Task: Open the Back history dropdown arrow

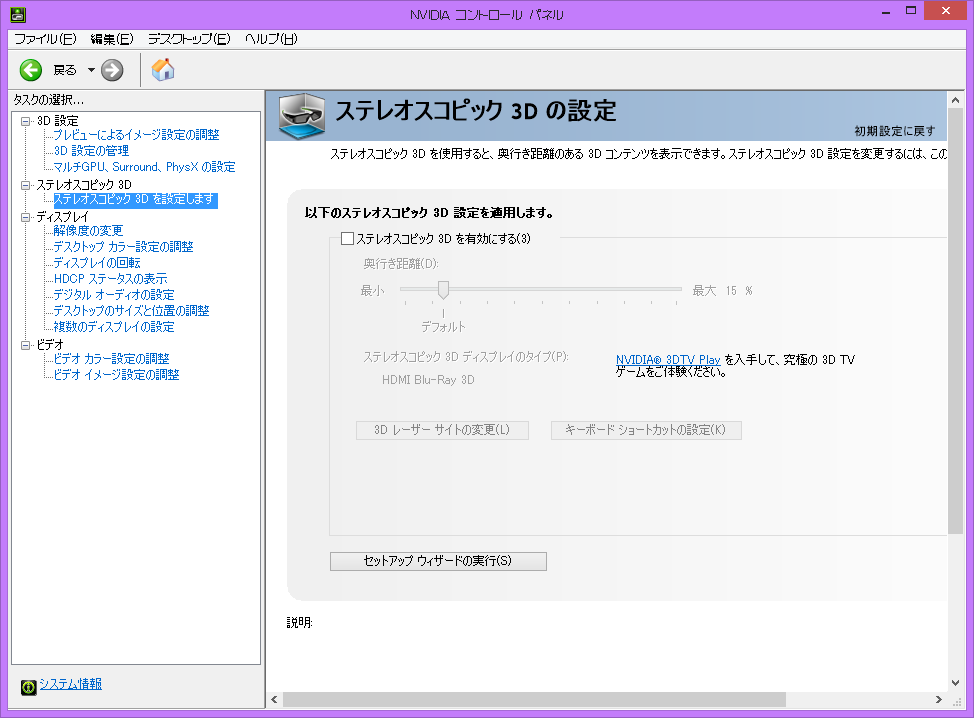Action: (x=91, y=70)
